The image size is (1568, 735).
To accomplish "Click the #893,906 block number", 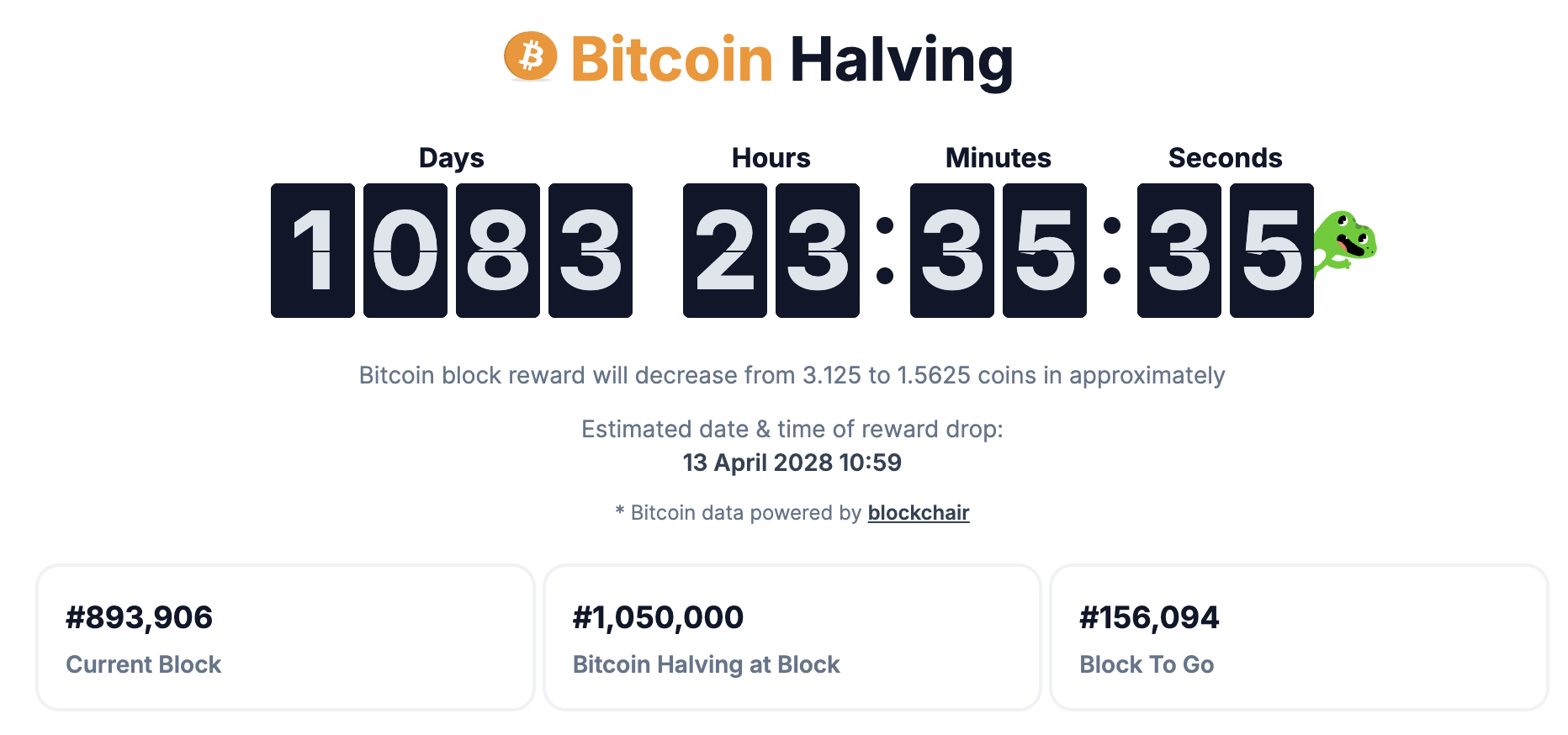I will pyautogui.click(x=140, y=617).
